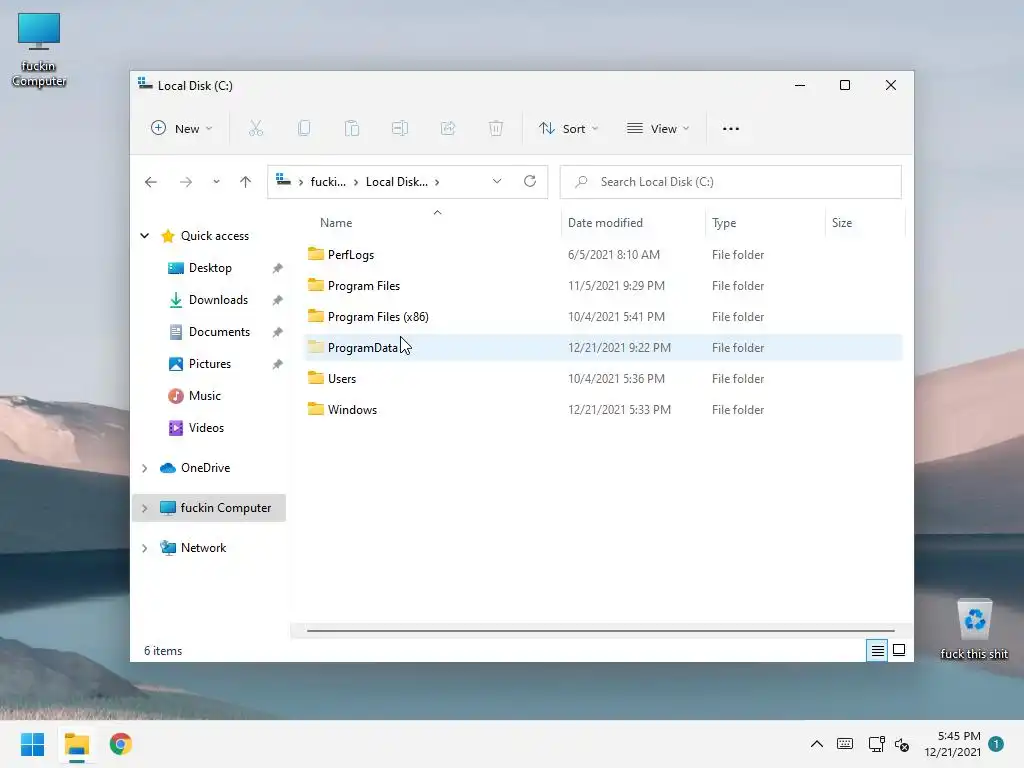Click the network status tray icon
Image resolution: width=1024 pixels, height=768 pixels.
[876, 744]
